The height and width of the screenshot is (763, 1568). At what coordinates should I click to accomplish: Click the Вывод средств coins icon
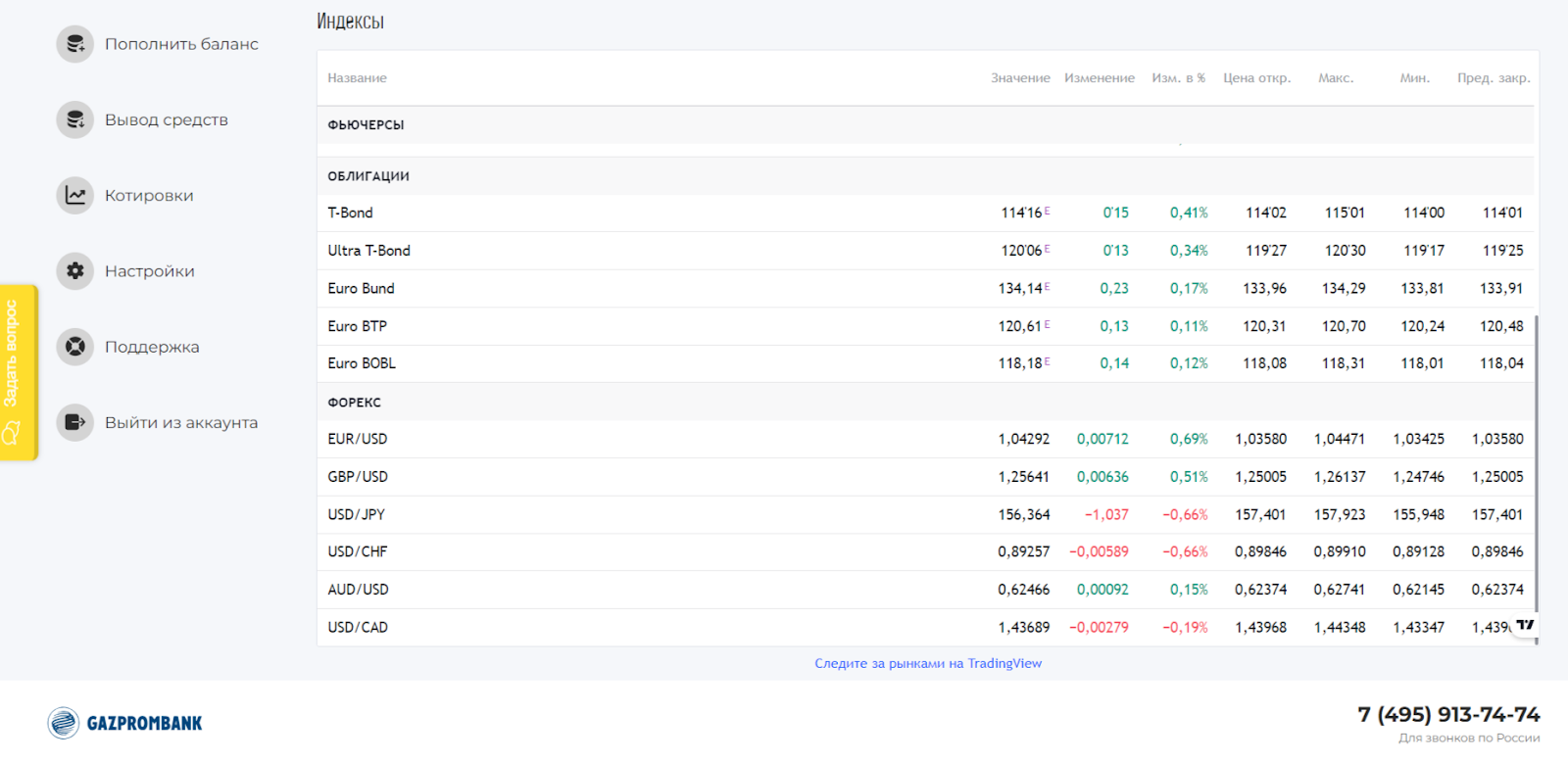coord(74,119)
